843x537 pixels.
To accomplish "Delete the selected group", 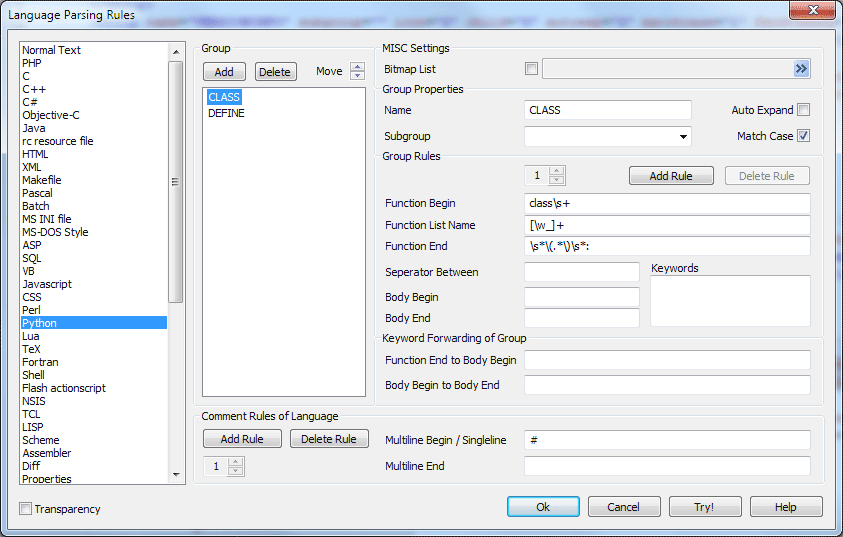I will click(275, 72).
